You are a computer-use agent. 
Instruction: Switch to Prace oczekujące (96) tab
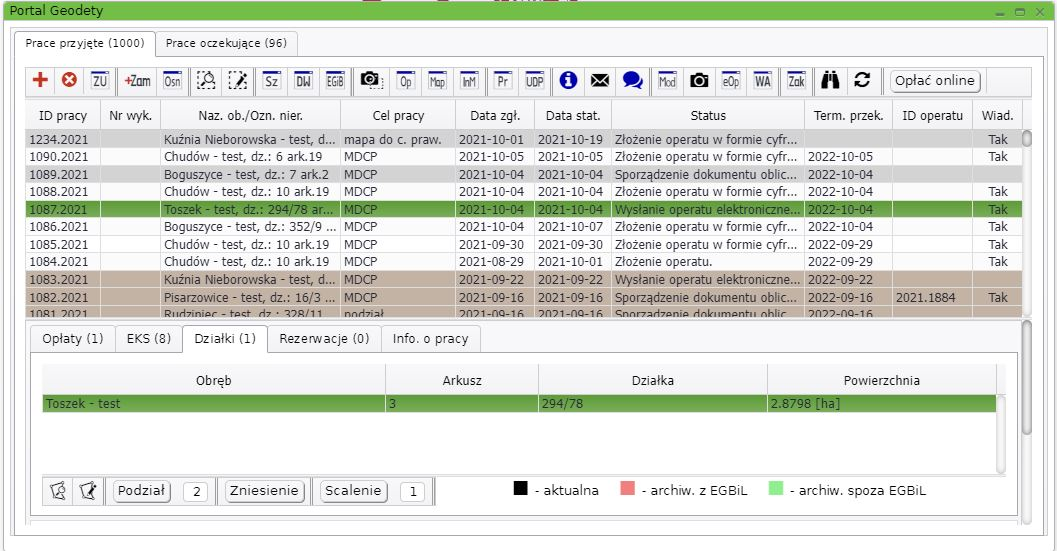[226, 43]
